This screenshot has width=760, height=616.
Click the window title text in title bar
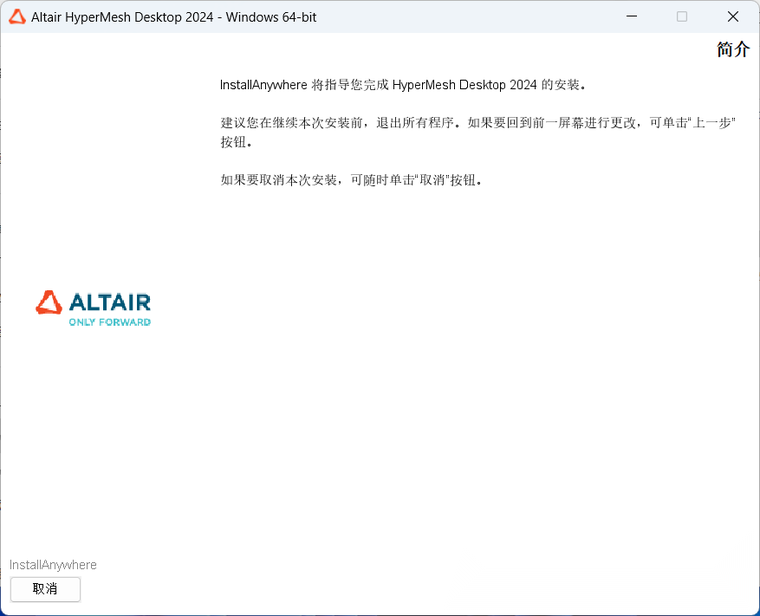174,17
